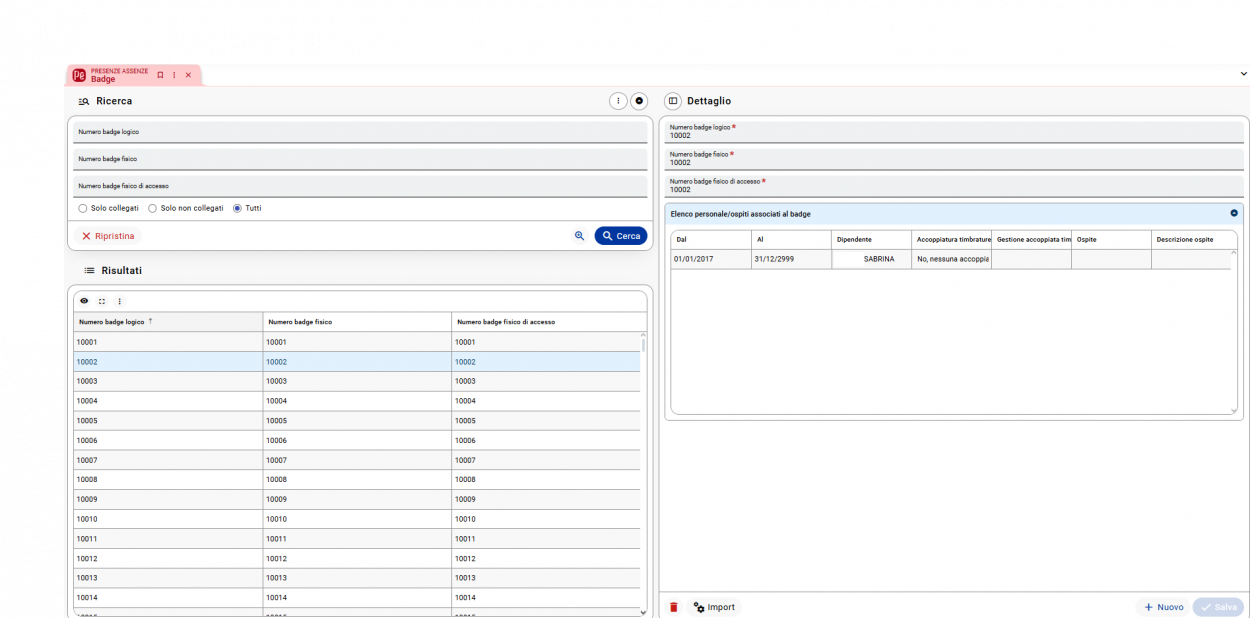
Task: Click the 31/12/2999 date cell
Action: [791, 259]
